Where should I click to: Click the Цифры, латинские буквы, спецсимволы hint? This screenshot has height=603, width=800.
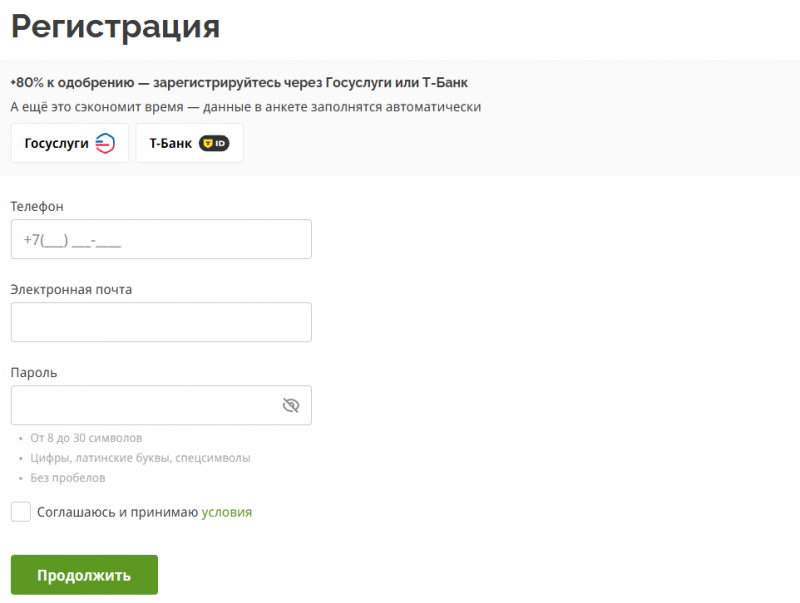click(x=140, y=458)
